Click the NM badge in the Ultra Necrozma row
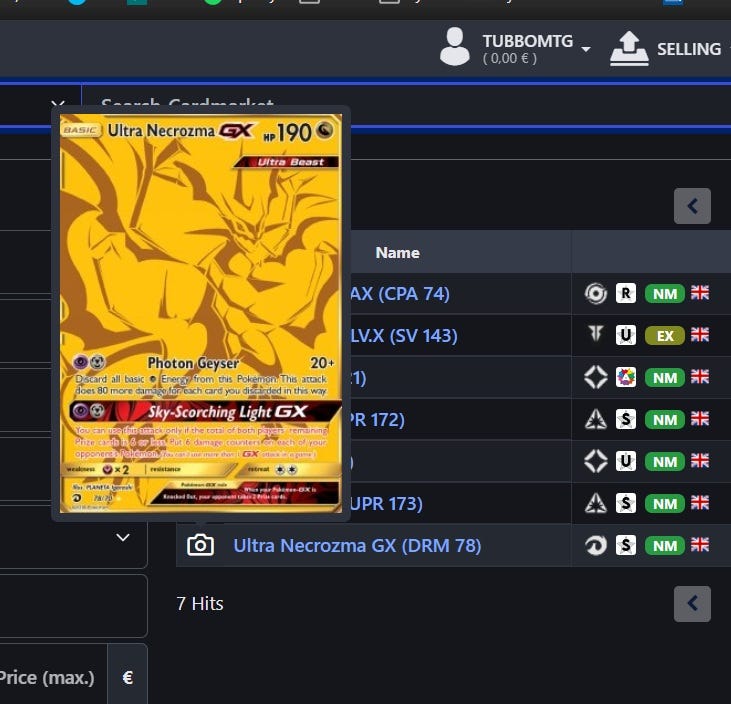 (x=665, y=545)
